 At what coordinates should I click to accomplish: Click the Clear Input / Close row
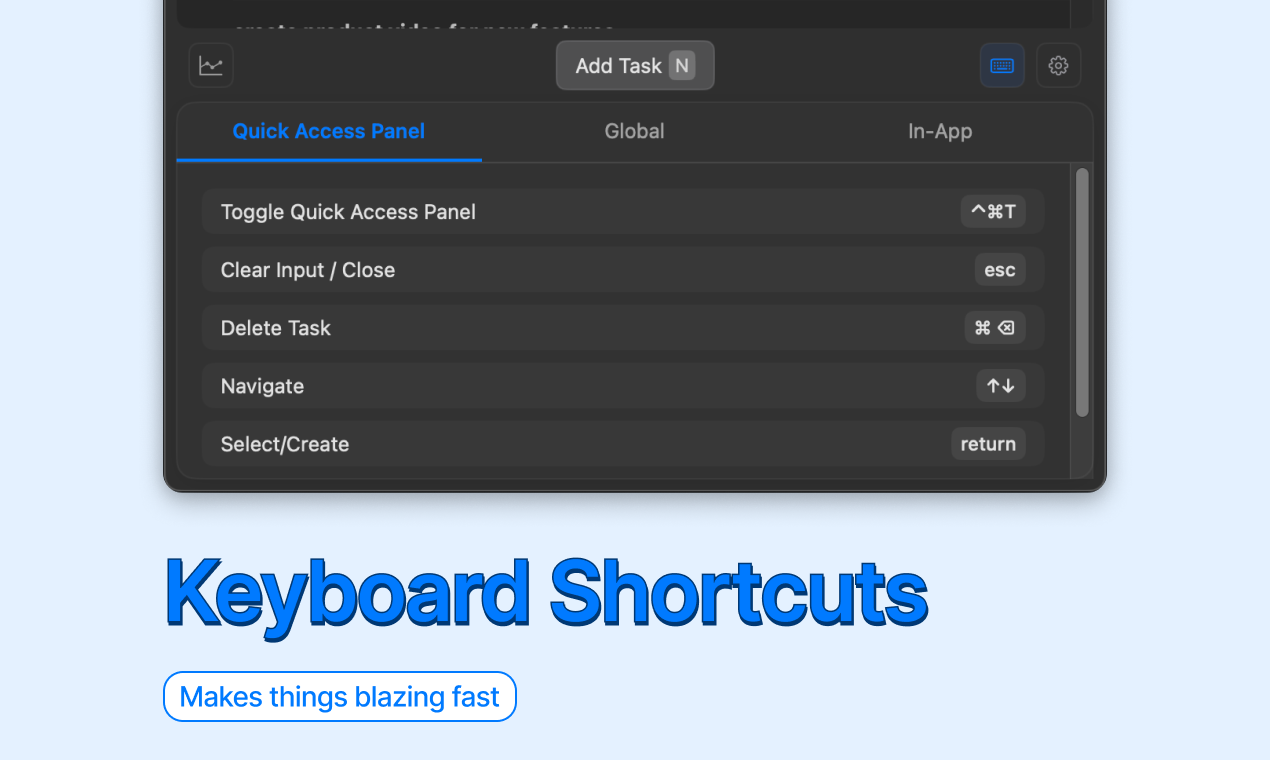[623, 270]
